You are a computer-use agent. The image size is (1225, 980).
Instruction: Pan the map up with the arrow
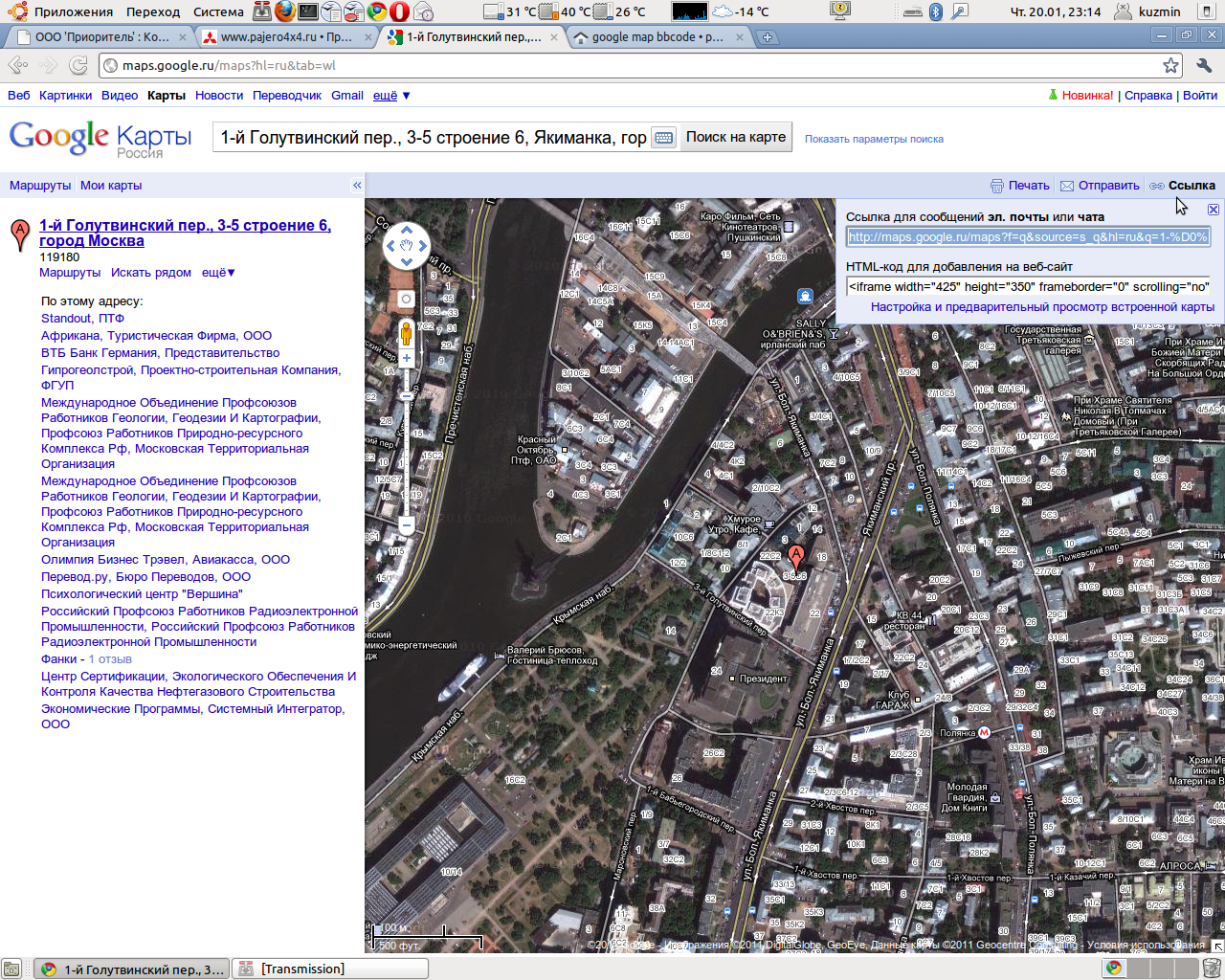406,231
